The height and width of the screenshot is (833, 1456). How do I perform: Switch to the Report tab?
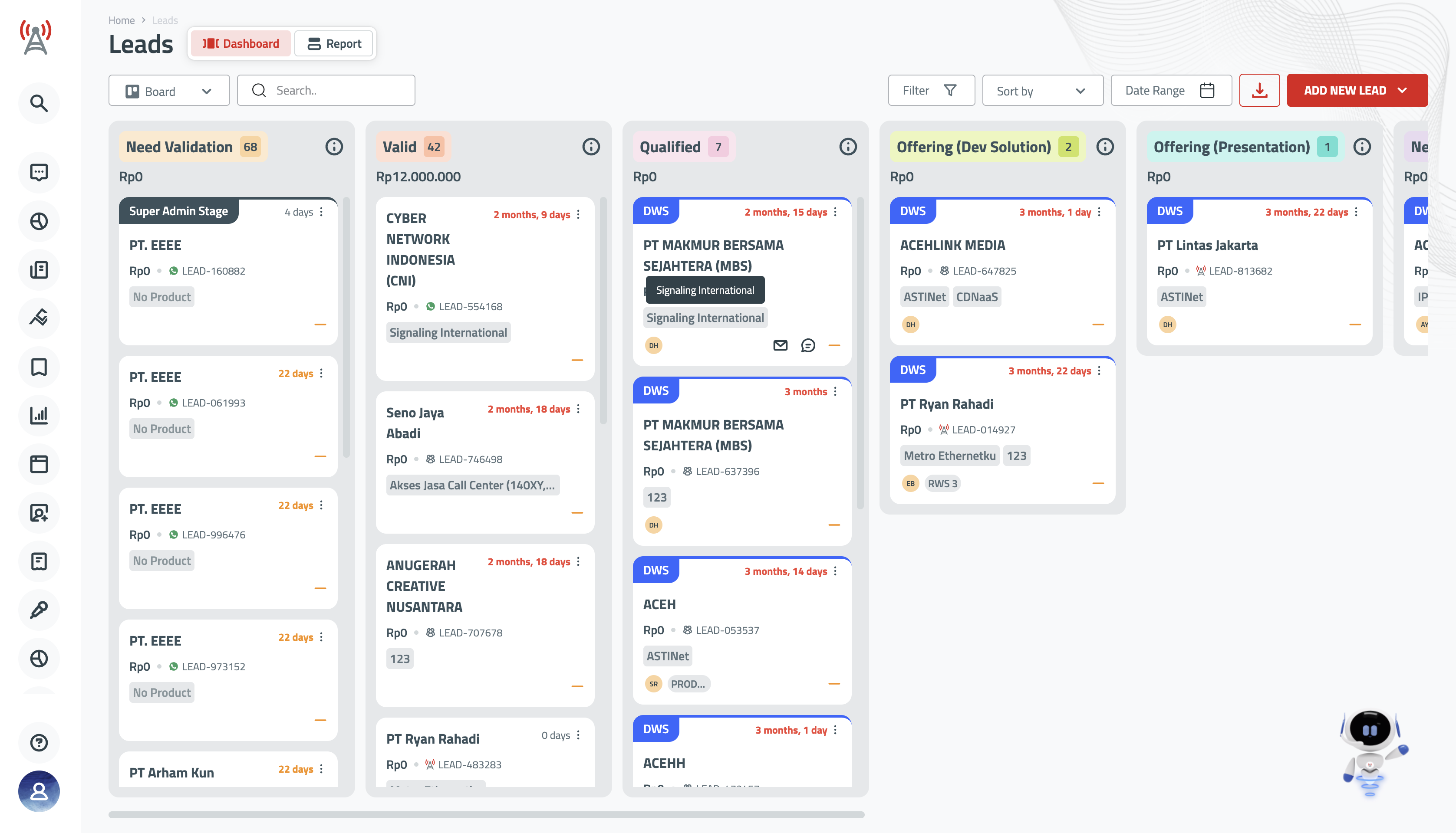tap(334, 43)
